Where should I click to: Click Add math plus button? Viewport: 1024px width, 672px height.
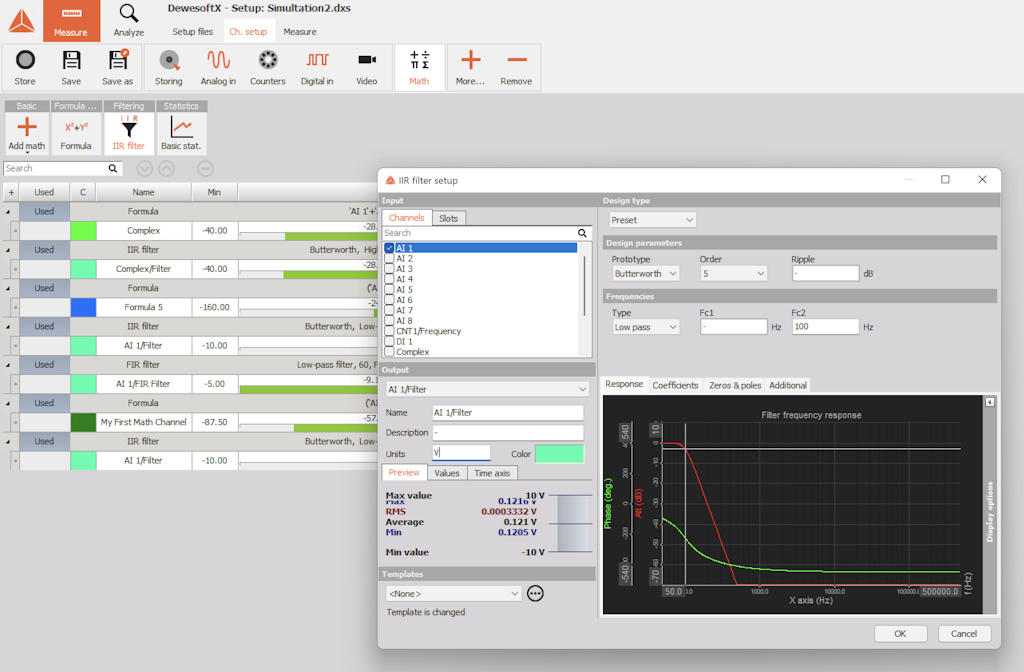click(x=27, y=133)
